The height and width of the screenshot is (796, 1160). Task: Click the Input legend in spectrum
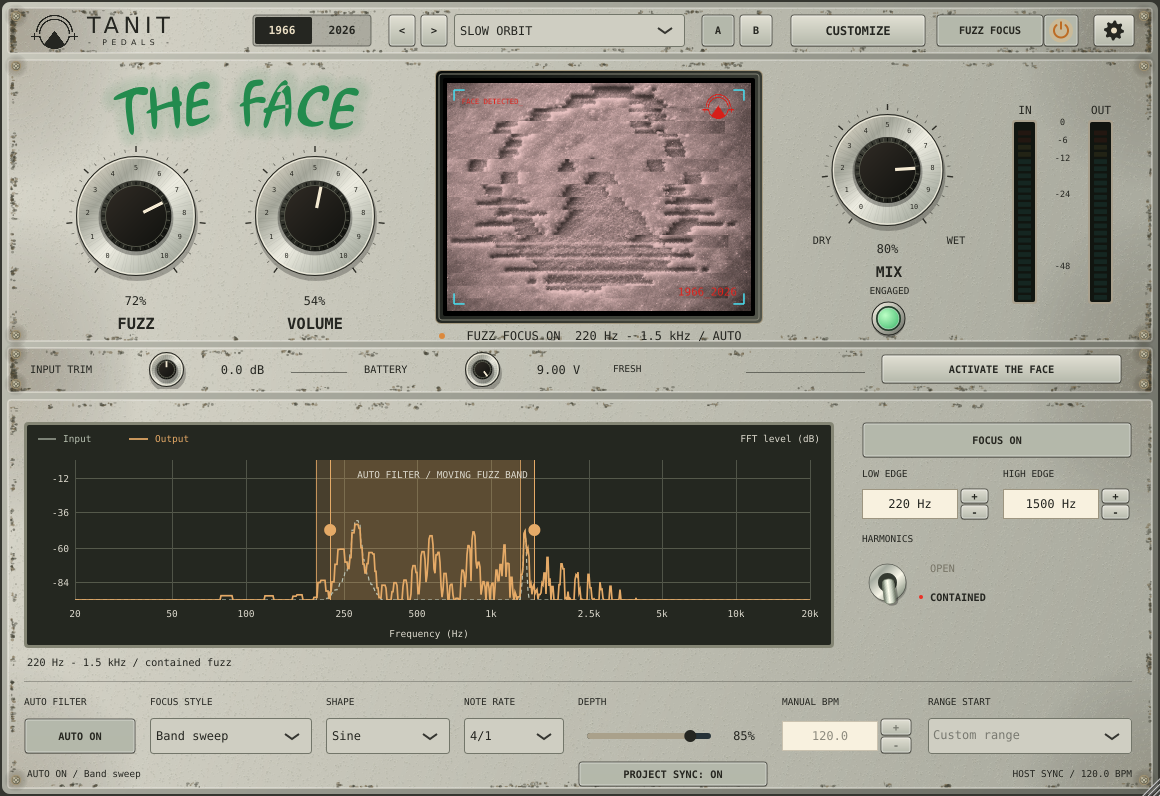(x=65, y=439)
